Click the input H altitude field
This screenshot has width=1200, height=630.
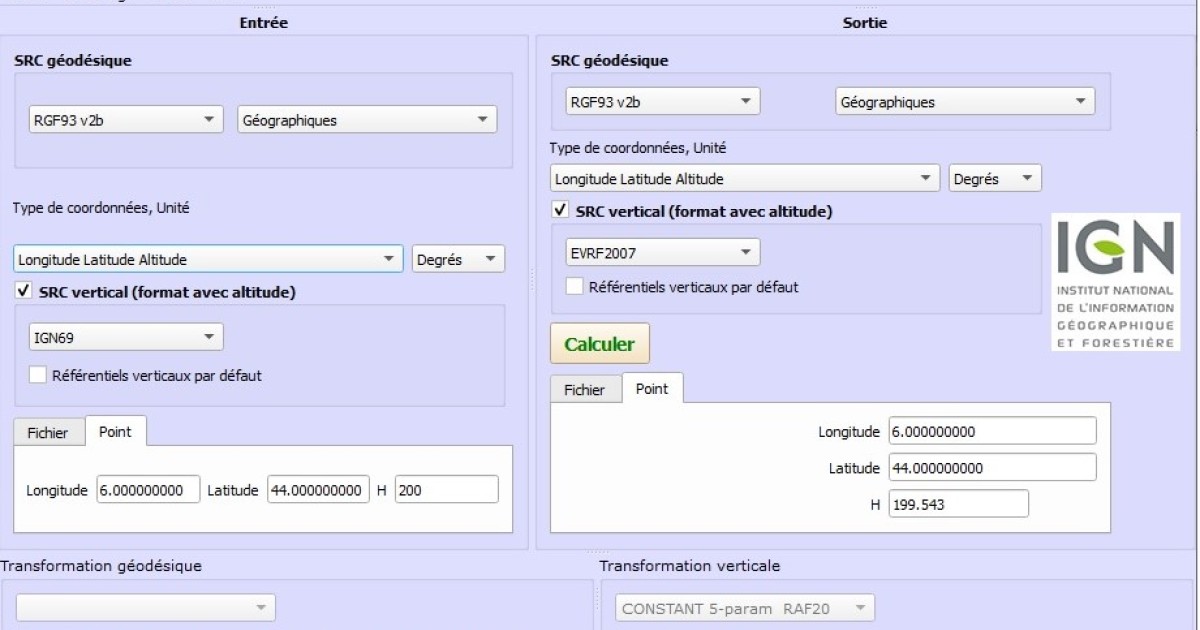click(x=446, y=490)
